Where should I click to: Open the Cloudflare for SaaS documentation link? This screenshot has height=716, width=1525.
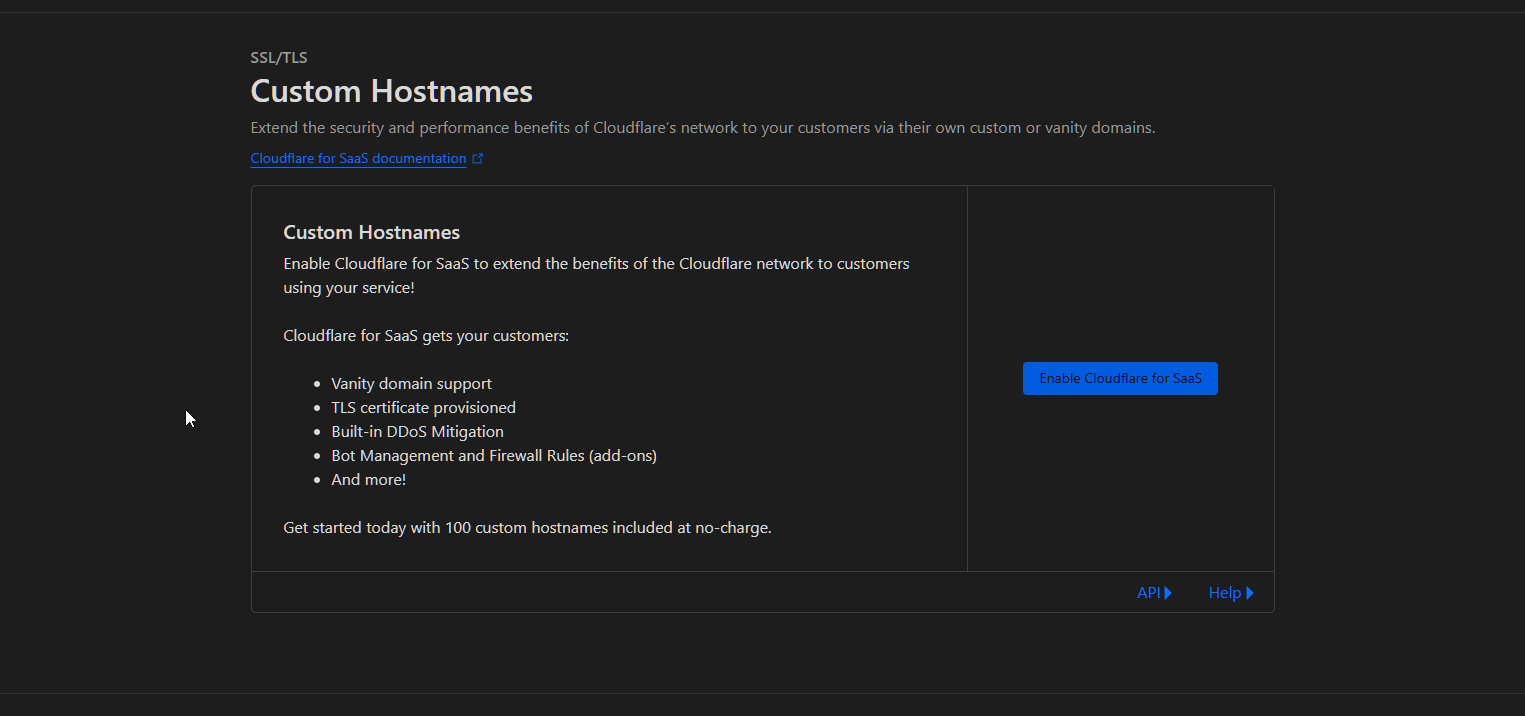click(x=358, y=159)
